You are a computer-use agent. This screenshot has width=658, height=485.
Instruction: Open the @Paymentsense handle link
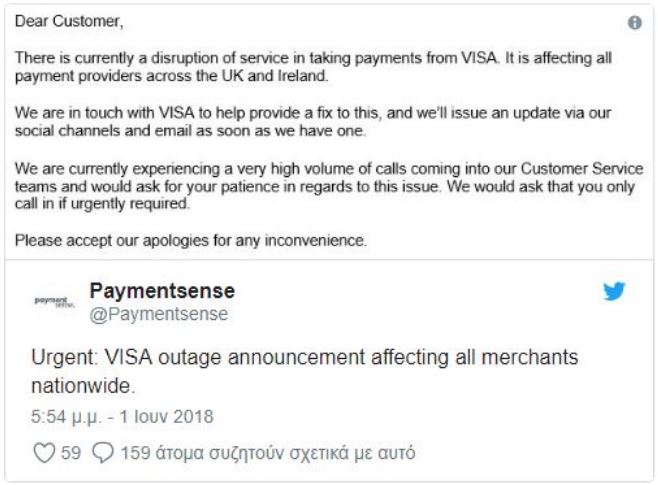pos(159,314)
